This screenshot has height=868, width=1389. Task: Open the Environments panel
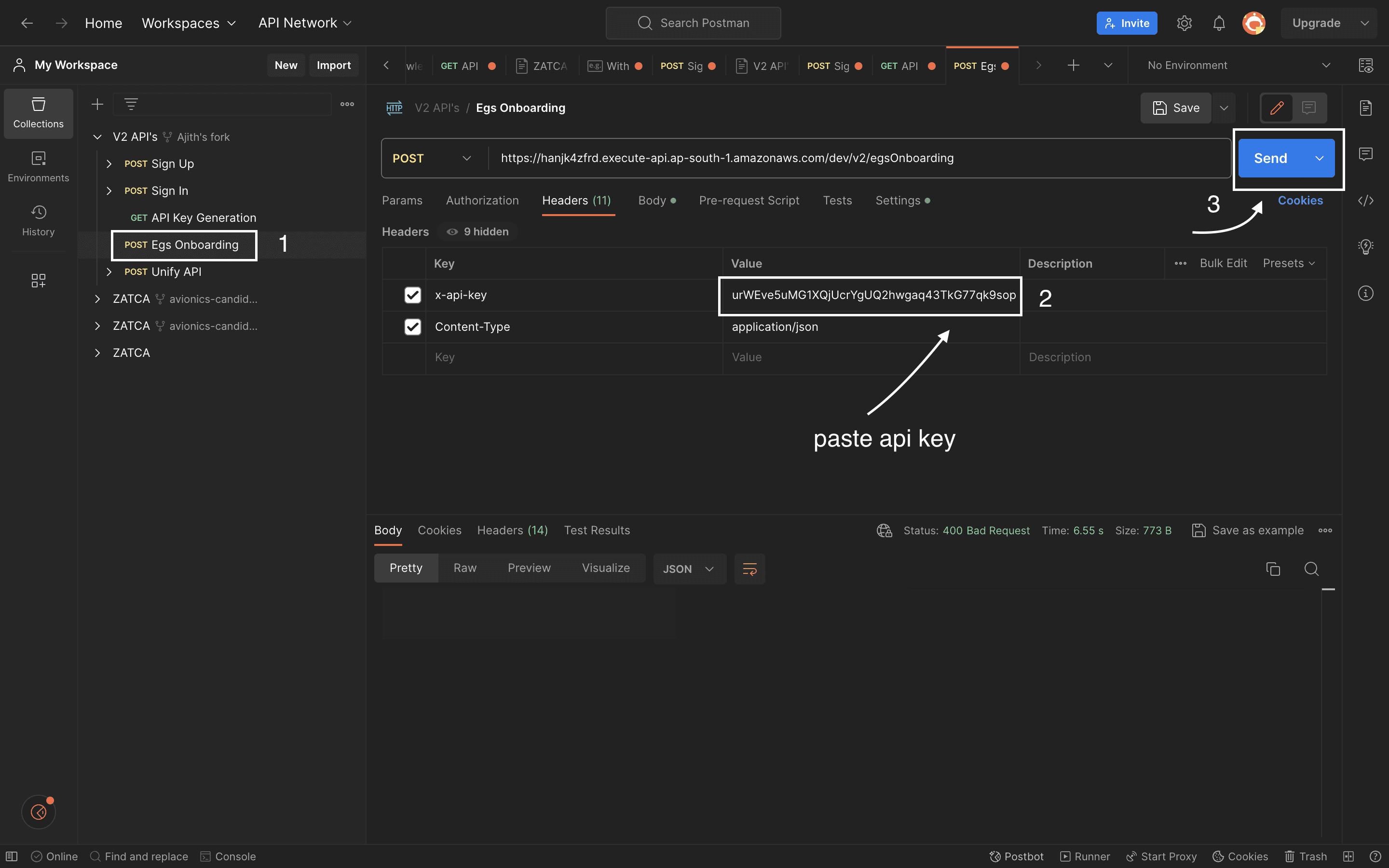38,166
